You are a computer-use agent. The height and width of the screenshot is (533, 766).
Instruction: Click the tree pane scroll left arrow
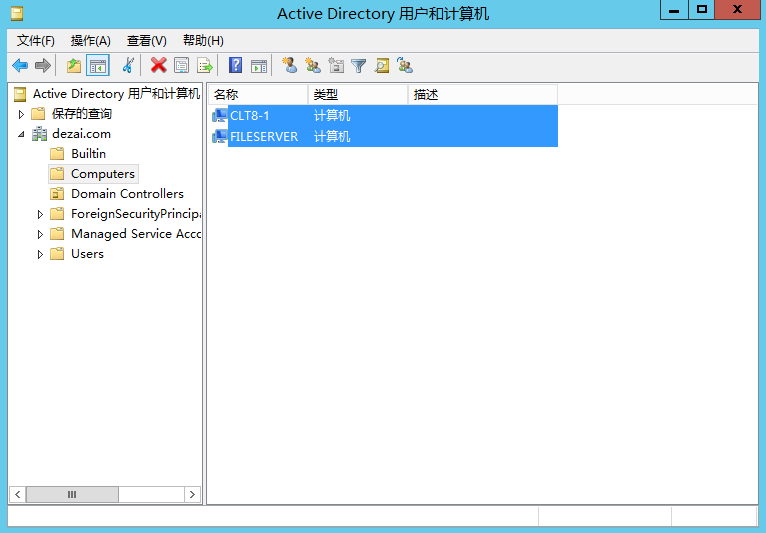pyautogui.click(x=18, y=494)
